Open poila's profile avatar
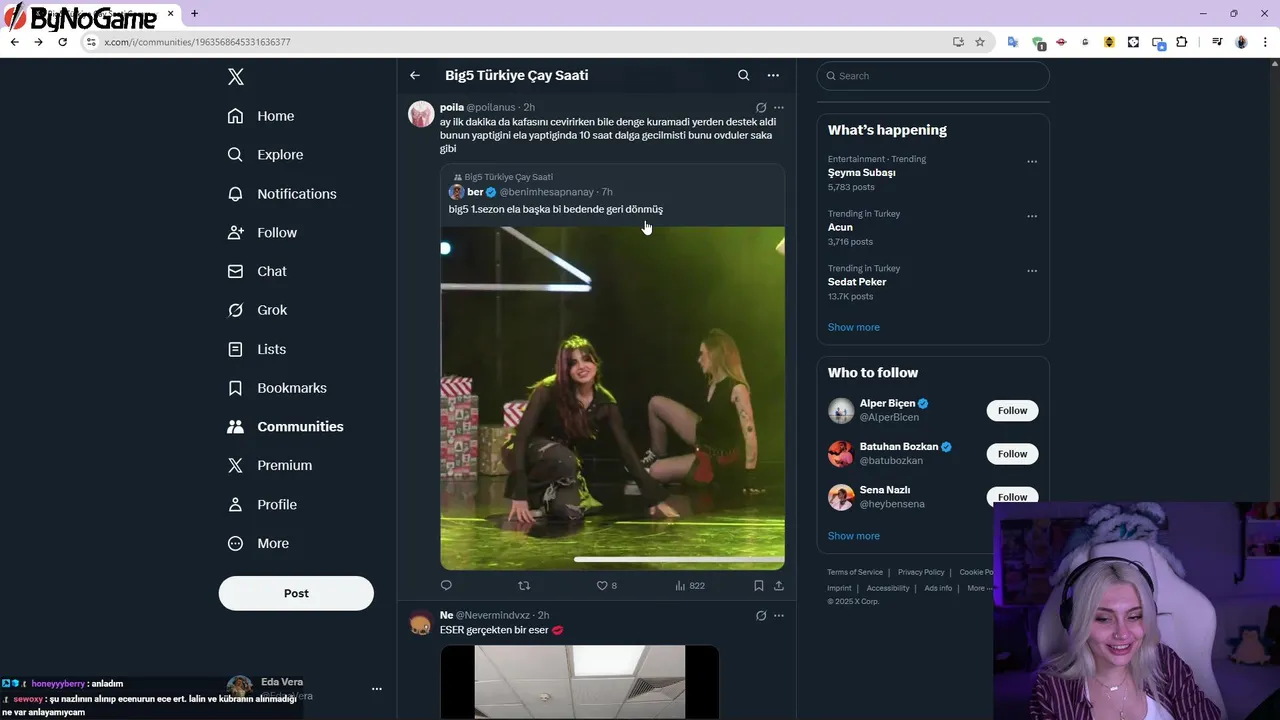The image size is (1280, 720). pos(421,114)
